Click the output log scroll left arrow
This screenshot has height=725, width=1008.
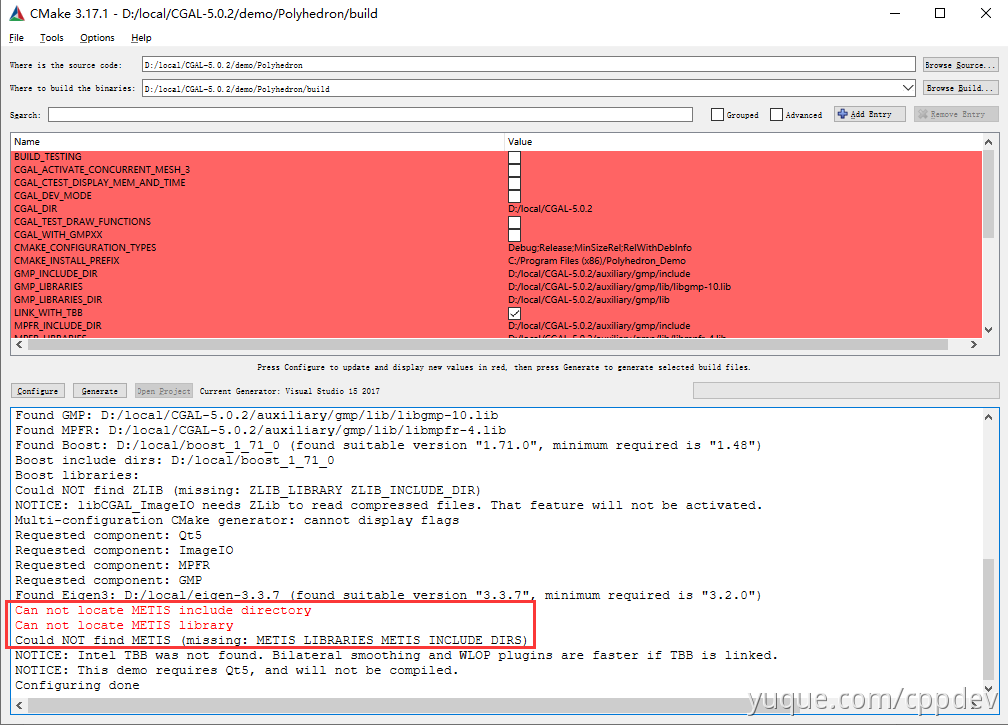(x=19, y=705)
